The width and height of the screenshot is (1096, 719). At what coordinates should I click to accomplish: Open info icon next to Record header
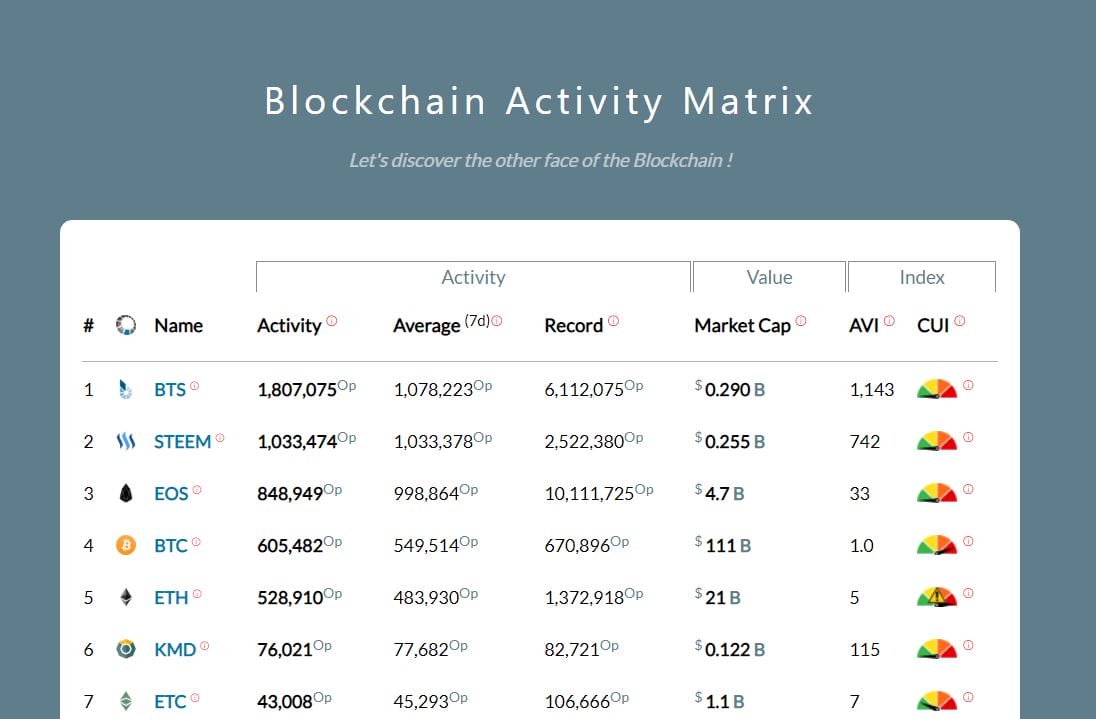[x=614, y=321]
